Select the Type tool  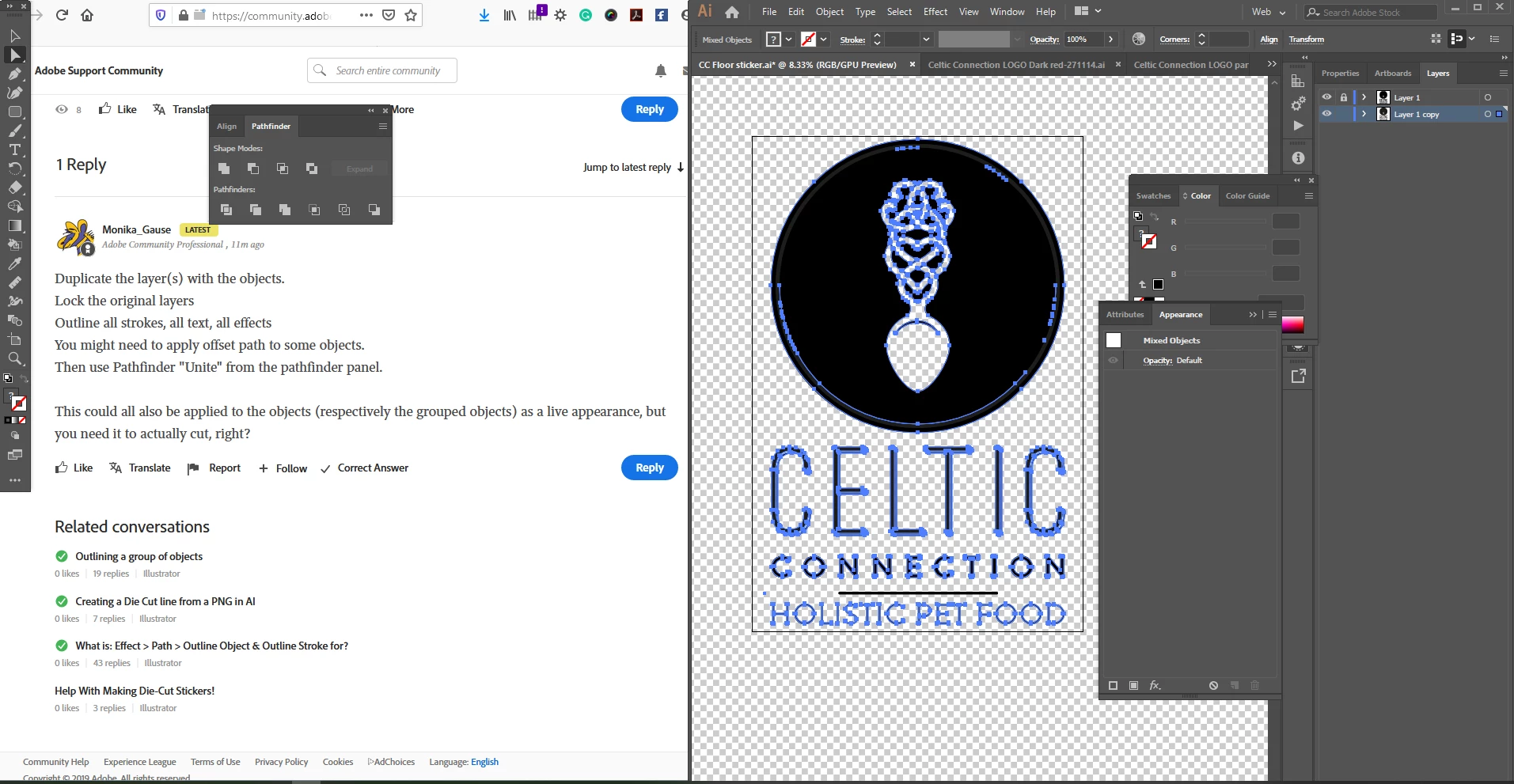[x=15, y=150]
